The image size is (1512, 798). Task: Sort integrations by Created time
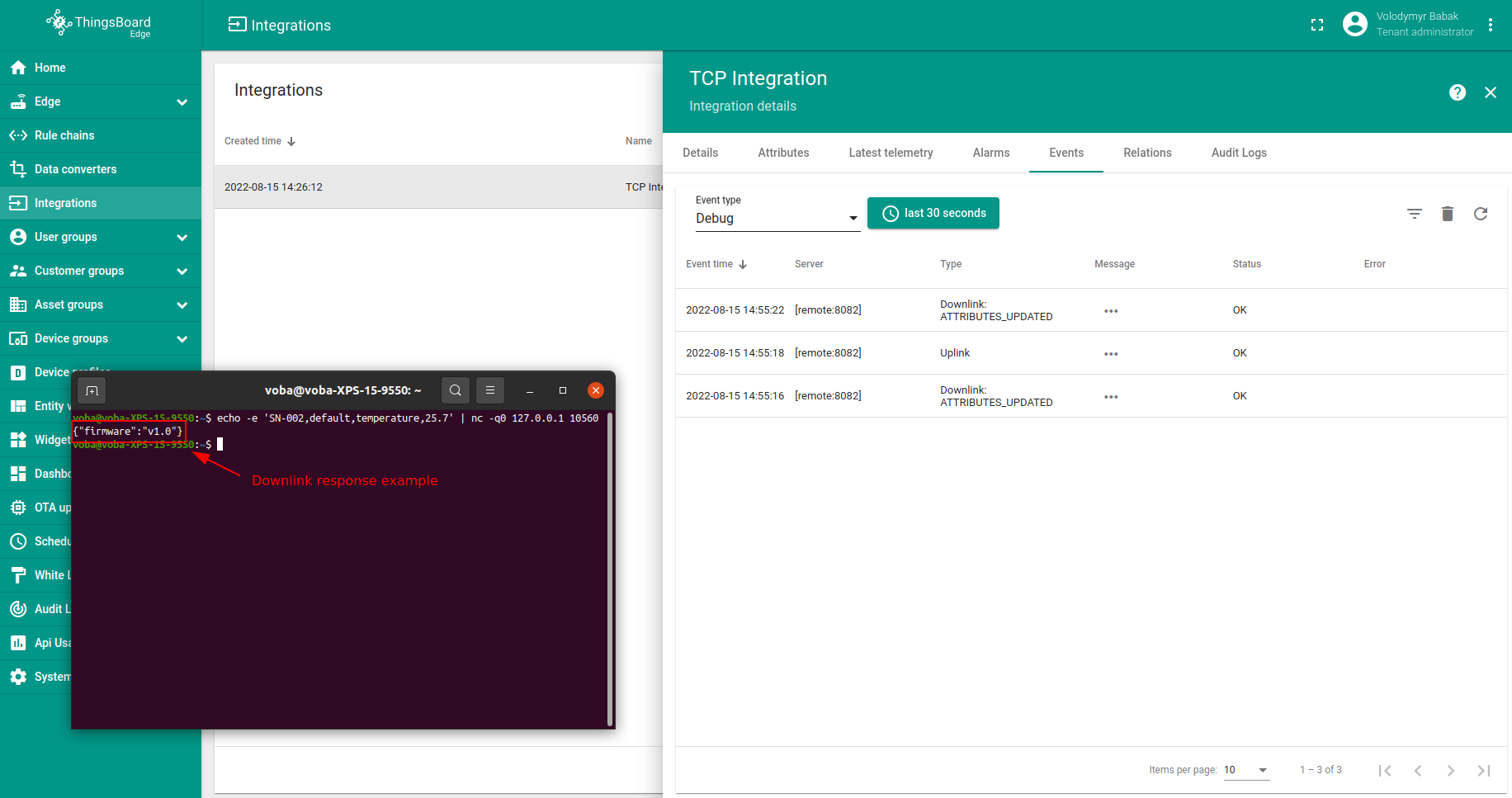click(x=260, y=141)
